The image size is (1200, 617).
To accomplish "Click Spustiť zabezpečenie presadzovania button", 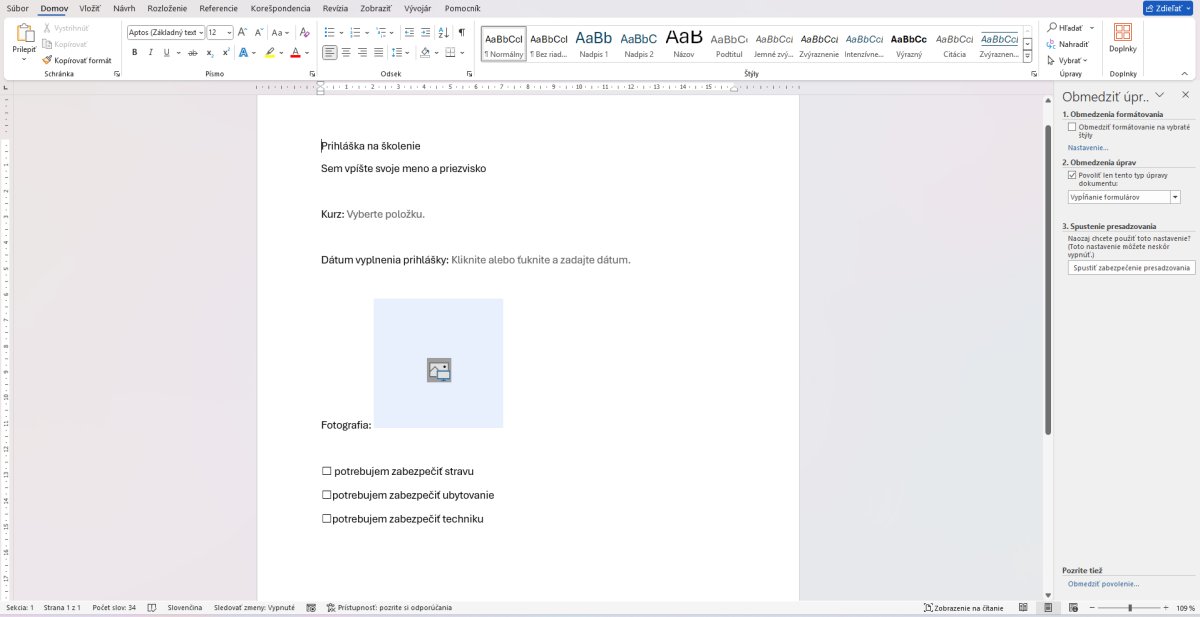I will [x=1131, y=268].
